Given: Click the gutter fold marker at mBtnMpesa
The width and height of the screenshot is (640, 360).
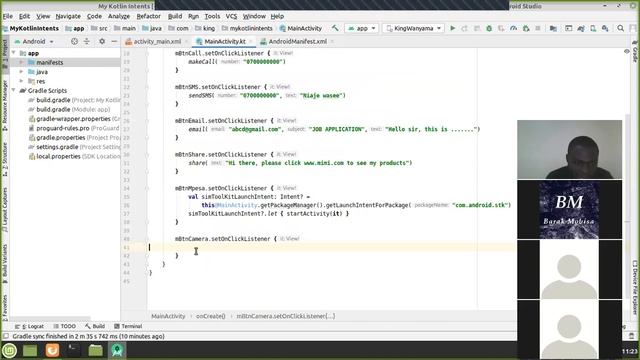Looking at the screenshot, I should tap(147, 189).
